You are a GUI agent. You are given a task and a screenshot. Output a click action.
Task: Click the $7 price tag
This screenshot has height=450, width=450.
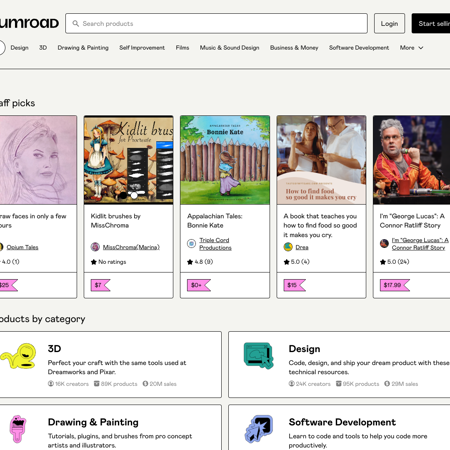coord(100,285)
